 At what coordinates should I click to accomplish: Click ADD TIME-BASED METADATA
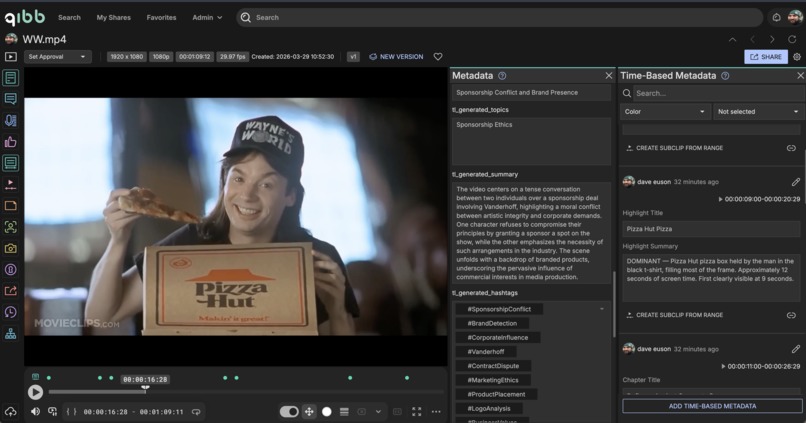click(x=712, y=406)
